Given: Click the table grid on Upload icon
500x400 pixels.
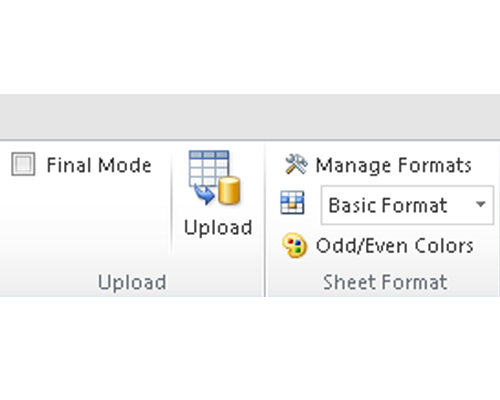Looking at the screenshot, I should click(209, 167).
